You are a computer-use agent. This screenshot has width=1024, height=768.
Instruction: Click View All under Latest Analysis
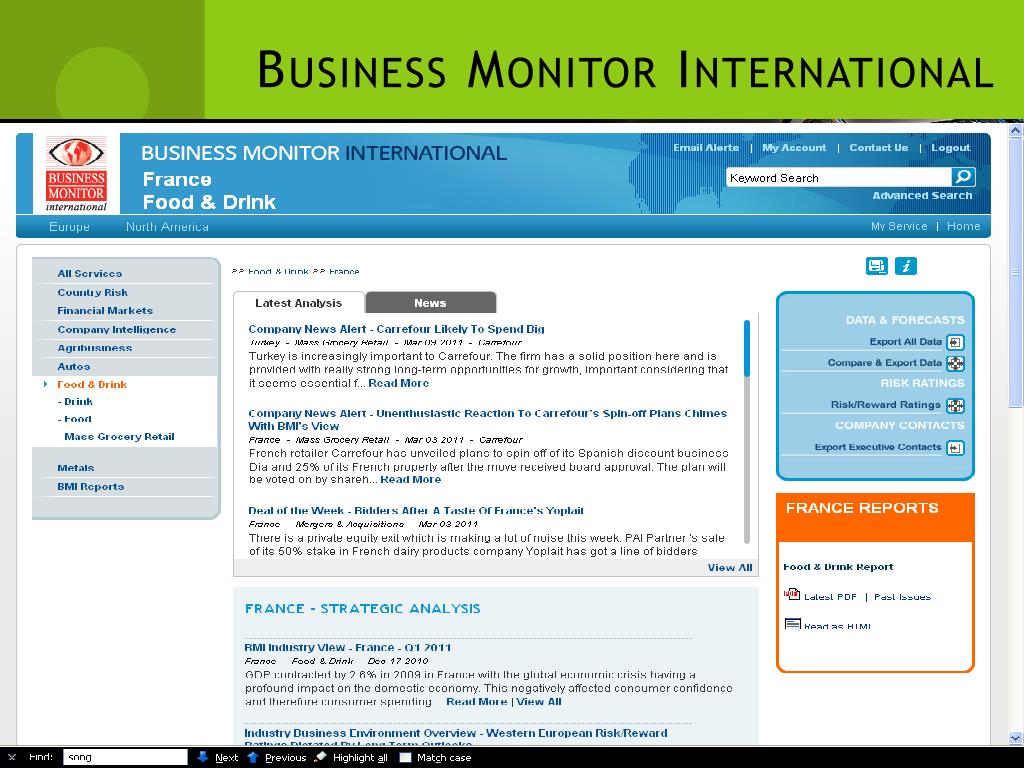[729, 568]
